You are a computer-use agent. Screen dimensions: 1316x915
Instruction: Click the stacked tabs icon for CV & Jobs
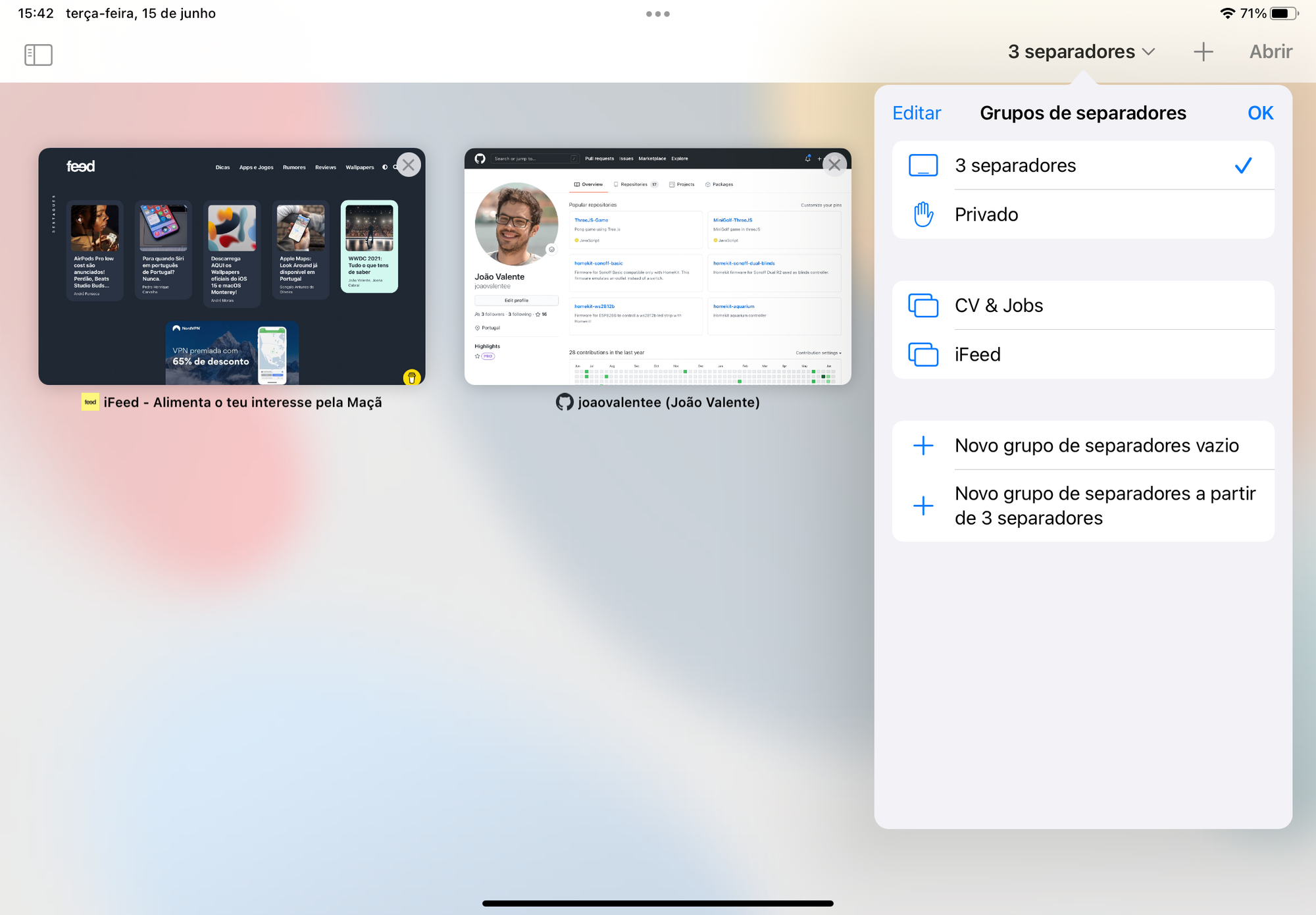(x=923, y=305)
